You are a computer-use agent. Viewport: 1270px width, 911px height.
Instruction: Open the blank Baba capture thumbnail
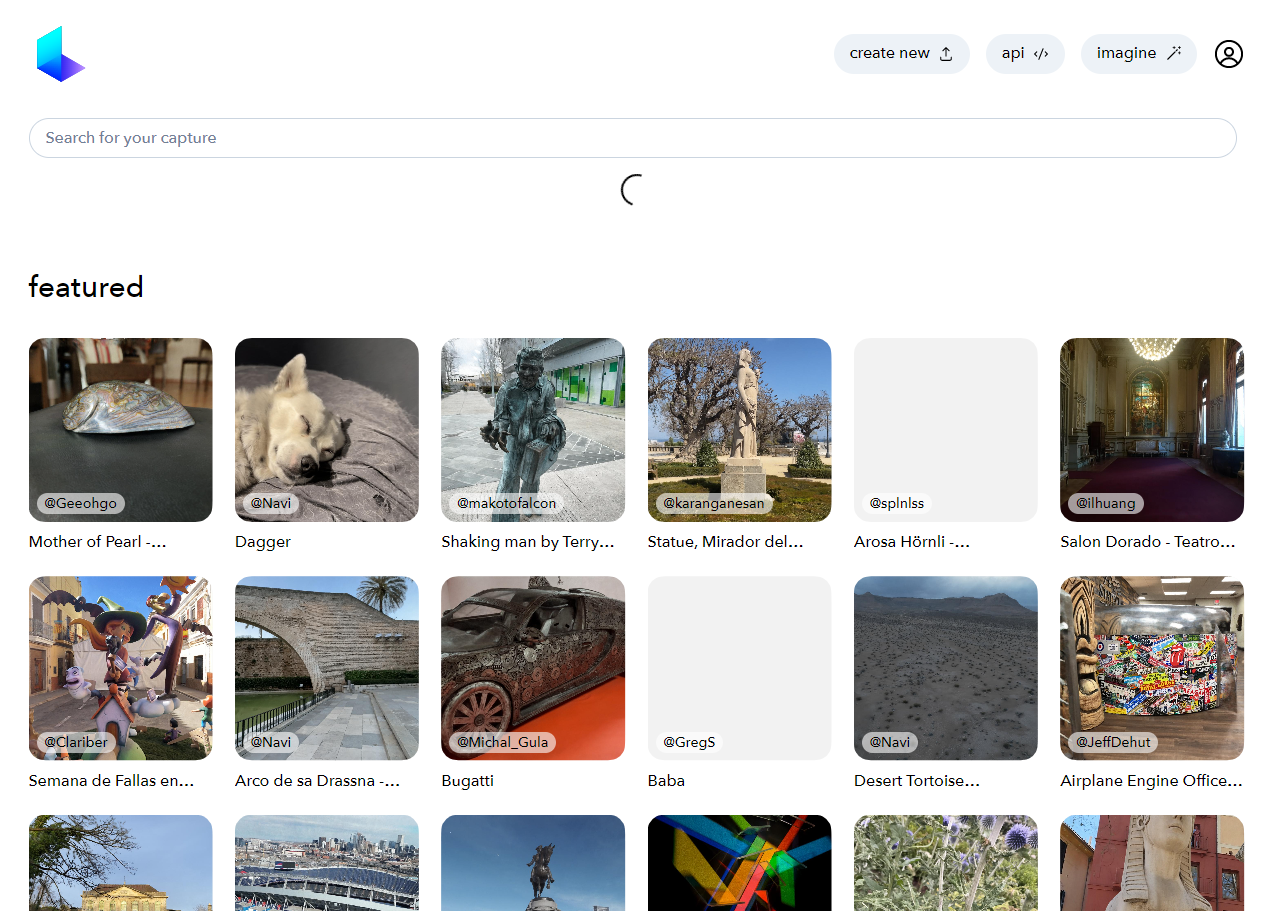coord(739,660)
